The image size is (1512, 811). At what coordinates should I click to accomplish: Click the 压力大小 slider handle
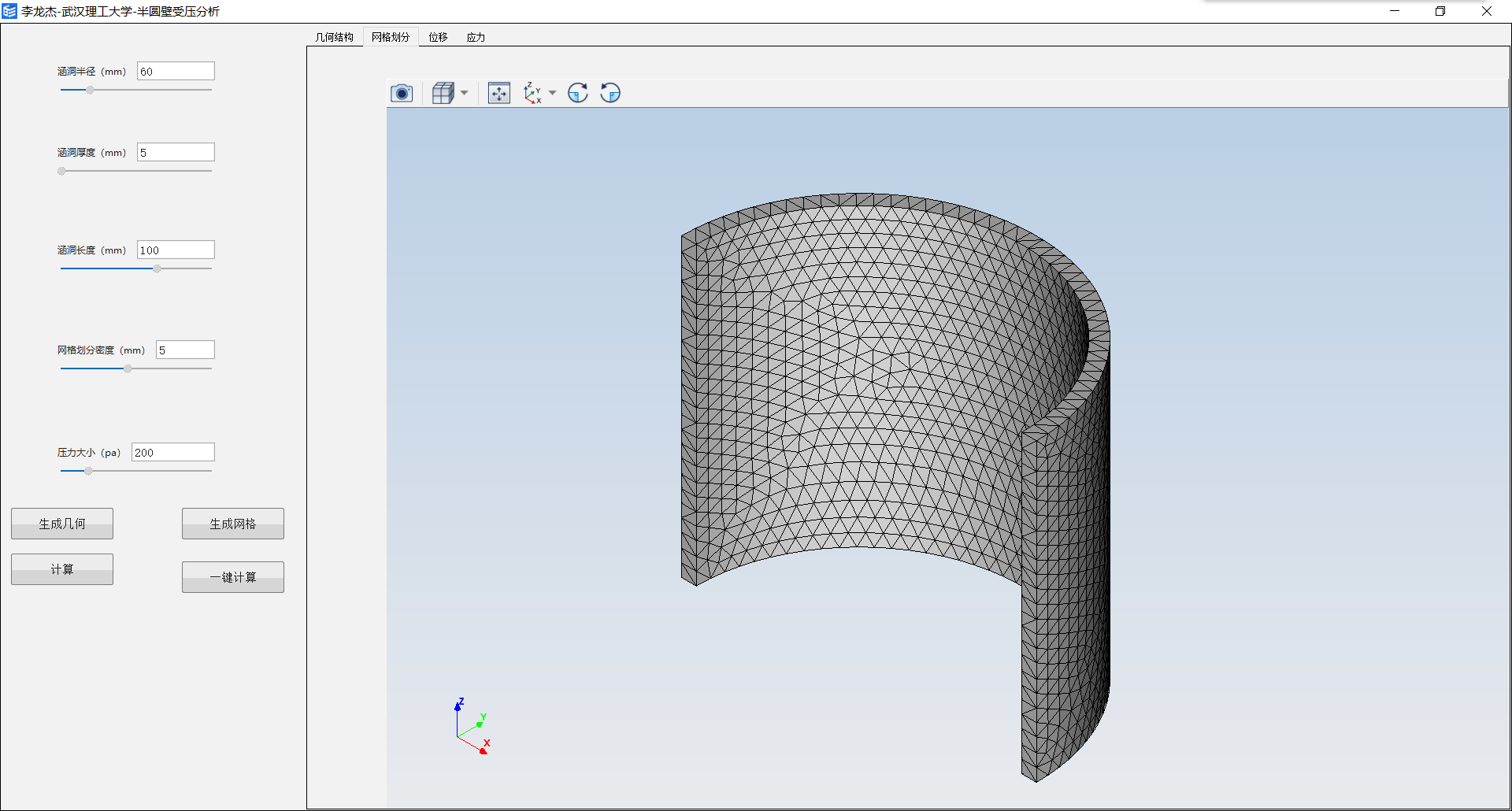pos(88,471)
